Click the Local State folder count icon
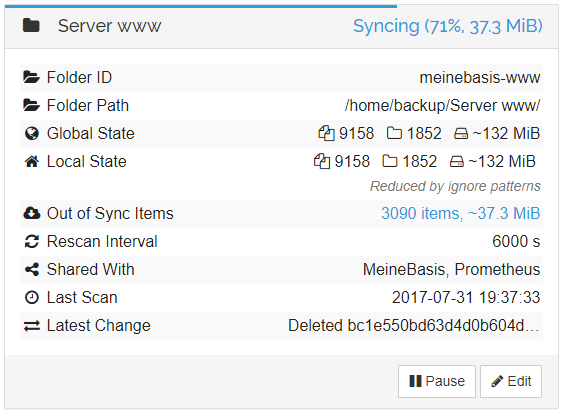Image resolution: width=561 pixels, height=411 pixels. pyautogui.click(x=390, y=161)
